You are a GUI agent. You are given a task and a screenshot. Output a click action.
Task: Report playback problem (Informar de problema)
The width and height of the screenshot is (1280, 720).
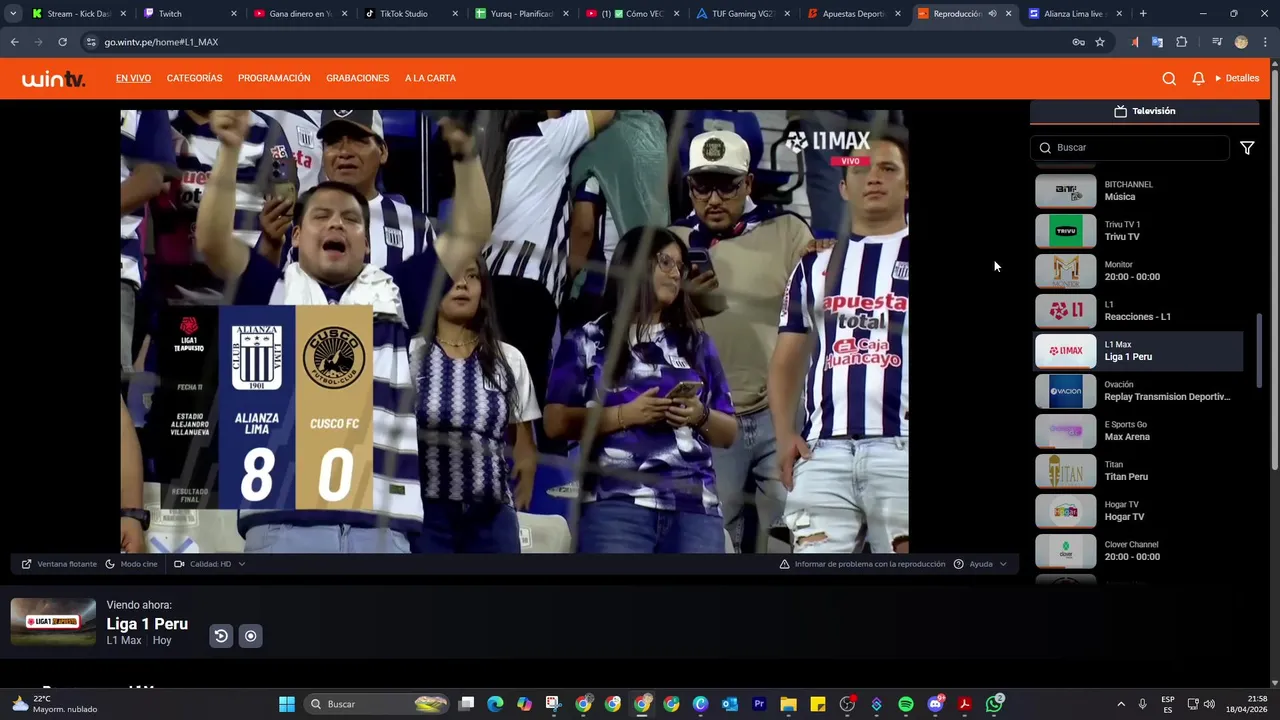(x=862, y=564)
